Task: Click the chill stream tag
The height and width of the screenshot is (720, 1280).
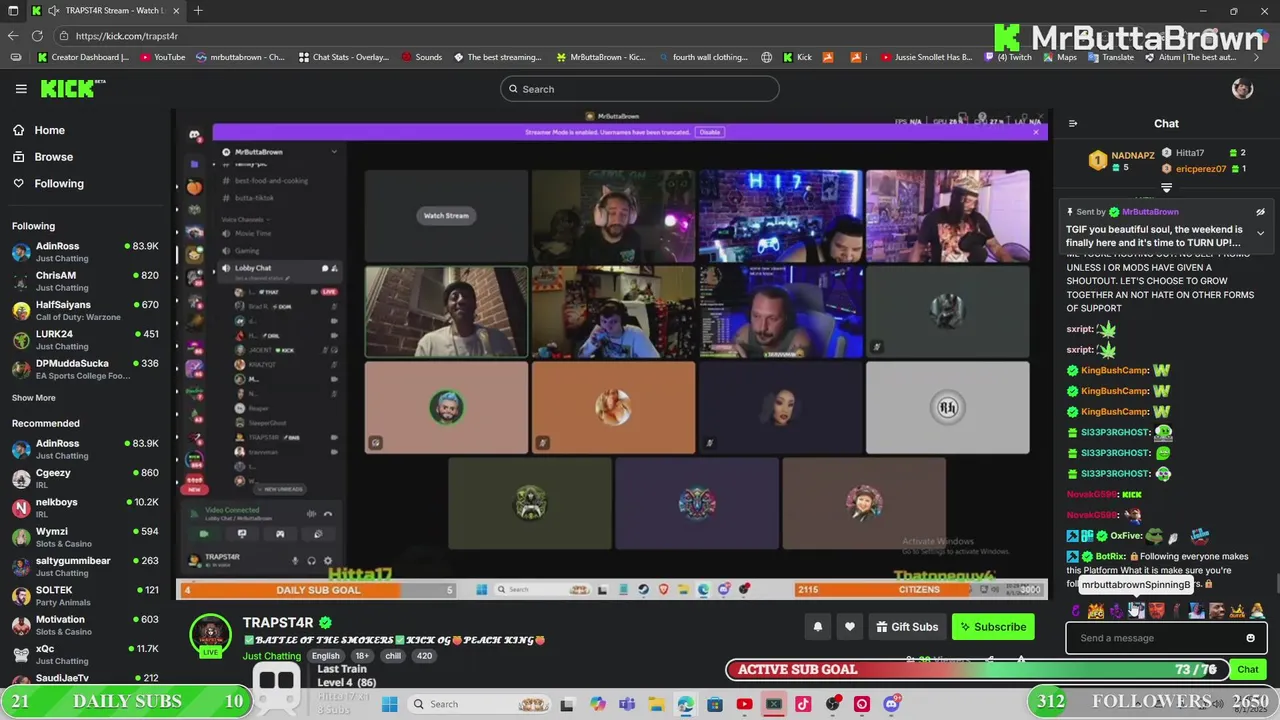Action: click(x=393, y=656)
